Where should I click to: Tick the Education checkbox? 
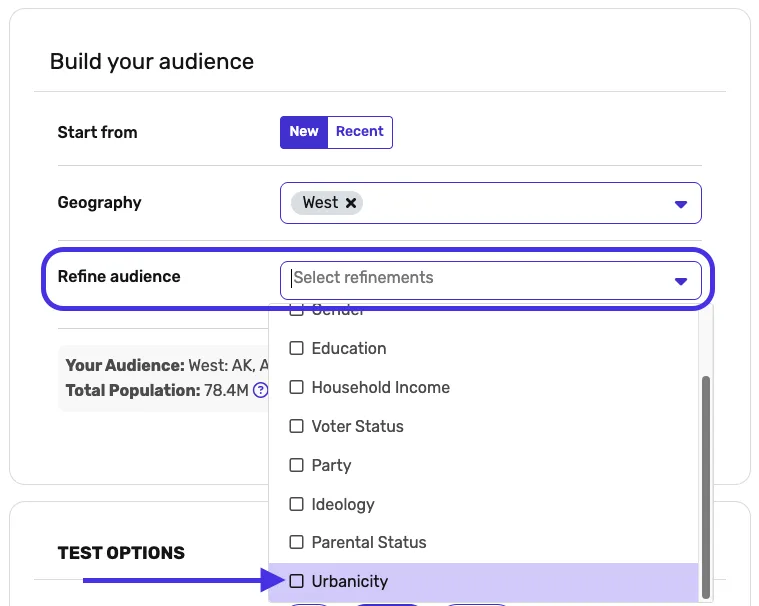click(x=296, y=349)
